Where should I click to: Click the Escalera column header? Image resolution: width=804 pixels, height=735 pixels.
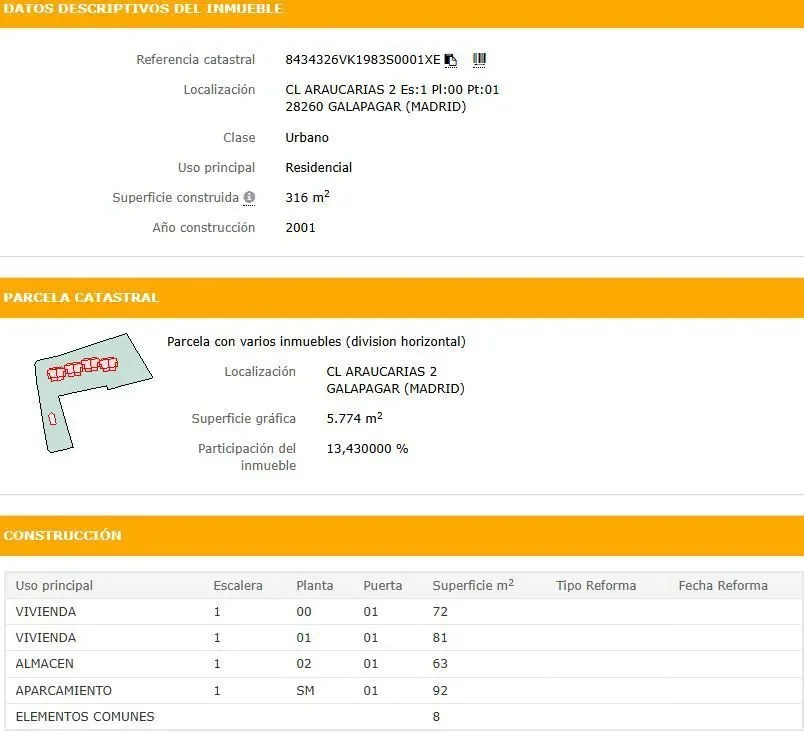click(237, 586)
